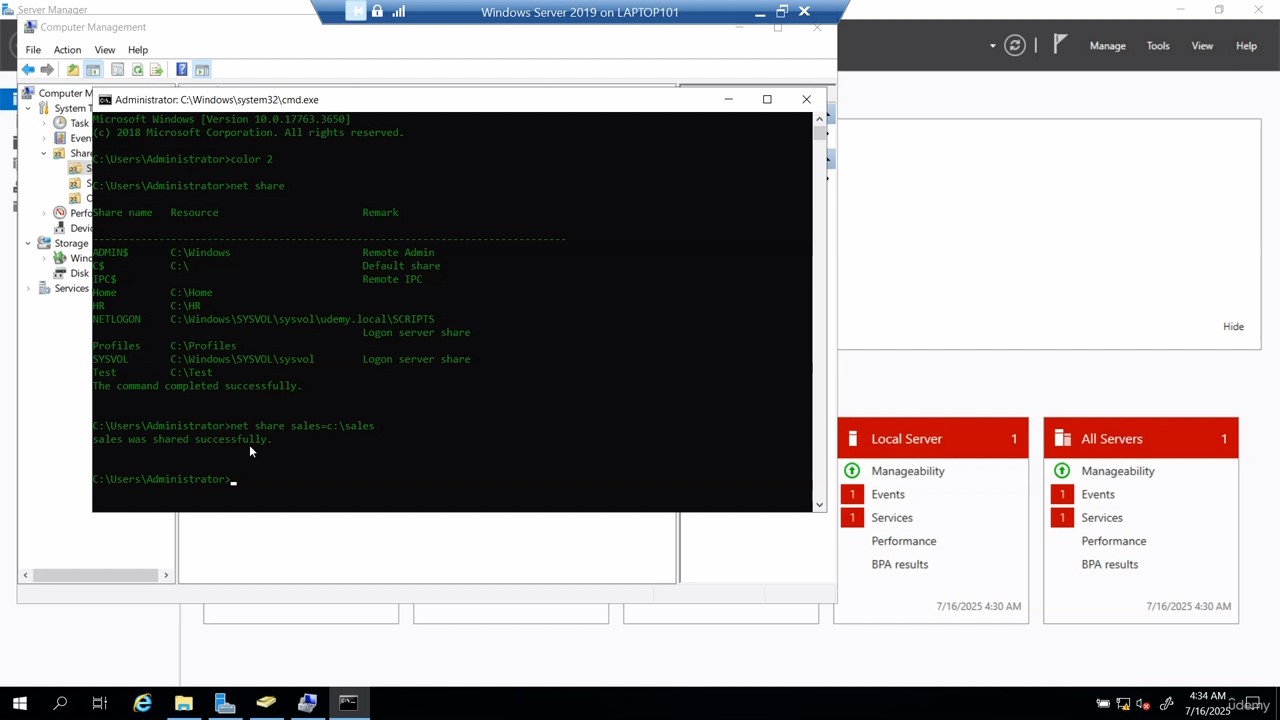
Task: Click Hide link in Server Manager welcome tile
Action: pyautogui.click(x=1233, y=327)
